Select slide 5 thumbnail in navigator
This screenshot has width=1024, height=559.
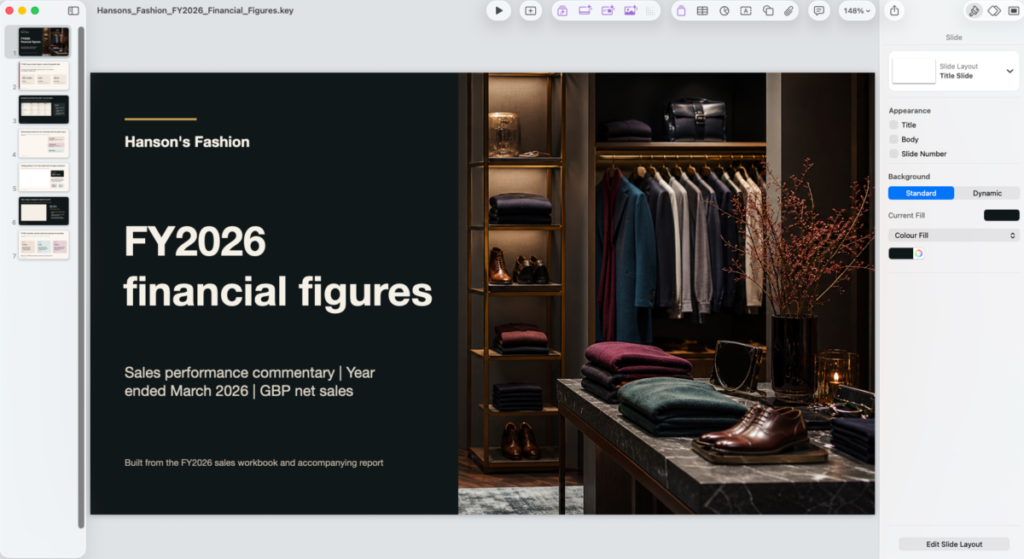point(43,177)
